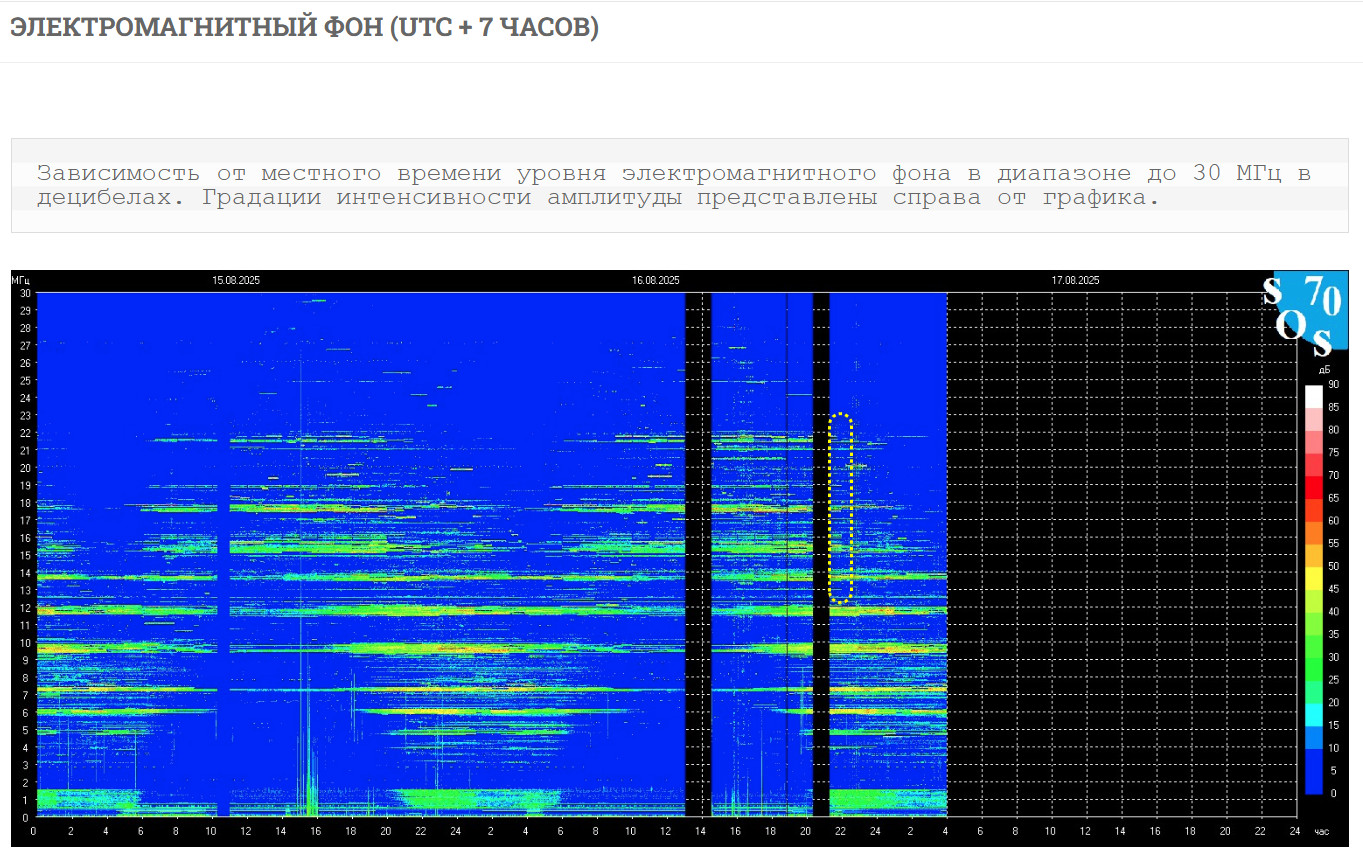Click the yellow dotted oval marker

pos(841,508)
